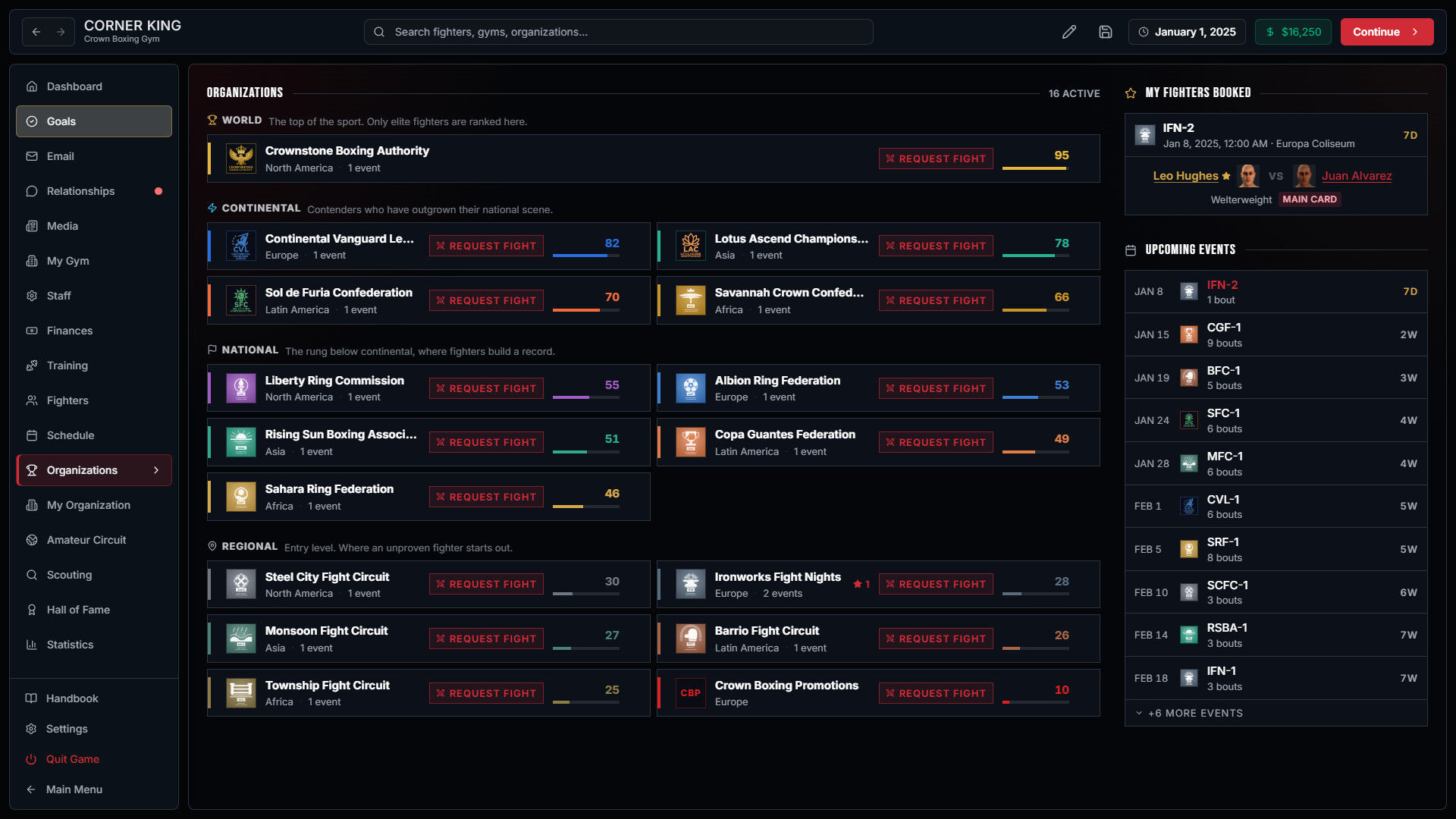The image size is (1456, 819).
Task: Open the Finances sidebar item
Action: 94,331
